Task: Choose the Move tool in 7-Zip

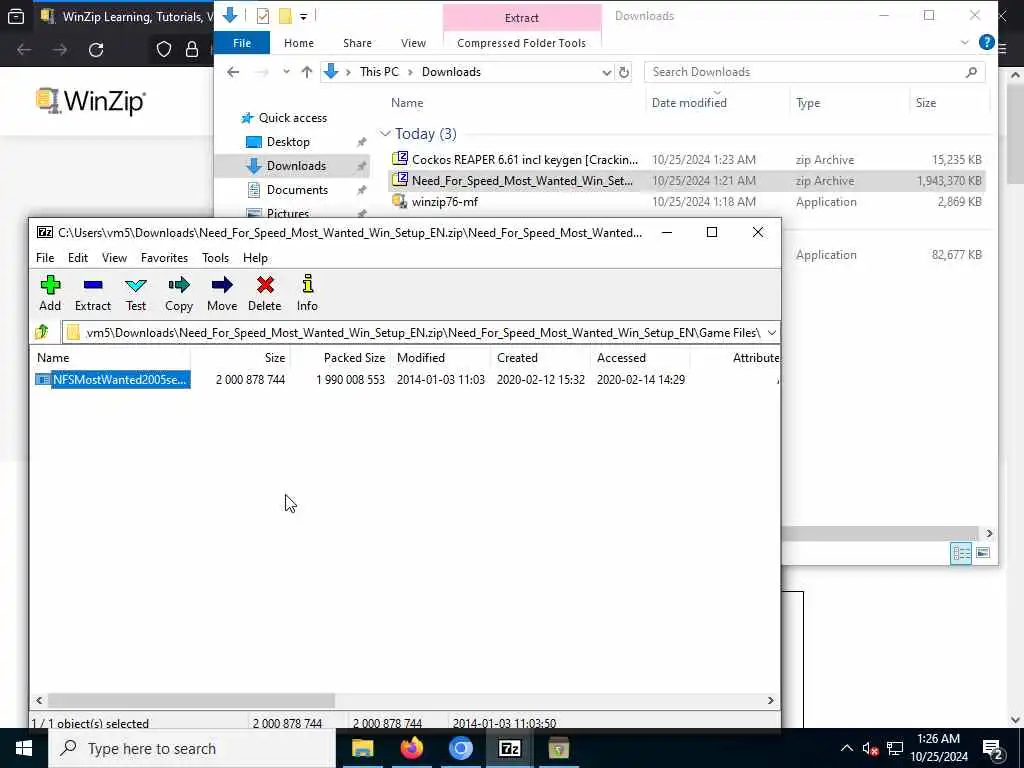Action: click(x=222, y=293)
